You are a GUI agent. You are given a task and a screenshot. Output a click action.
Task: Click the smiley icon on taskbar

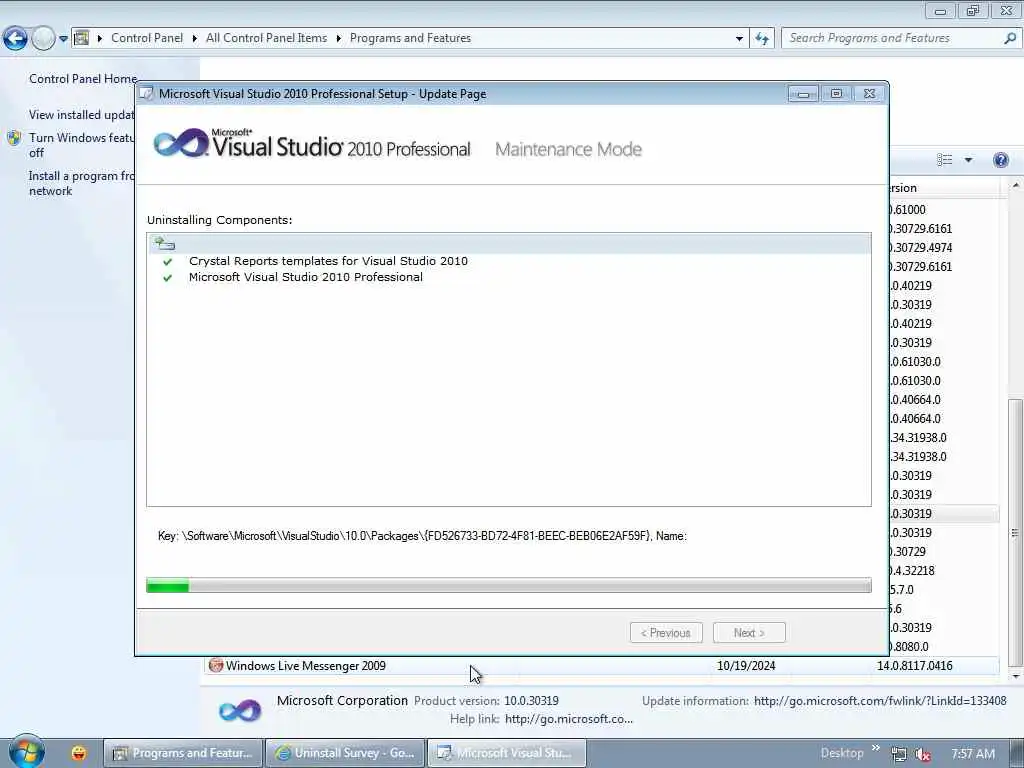pyautogui.click(x=79, y=753)
